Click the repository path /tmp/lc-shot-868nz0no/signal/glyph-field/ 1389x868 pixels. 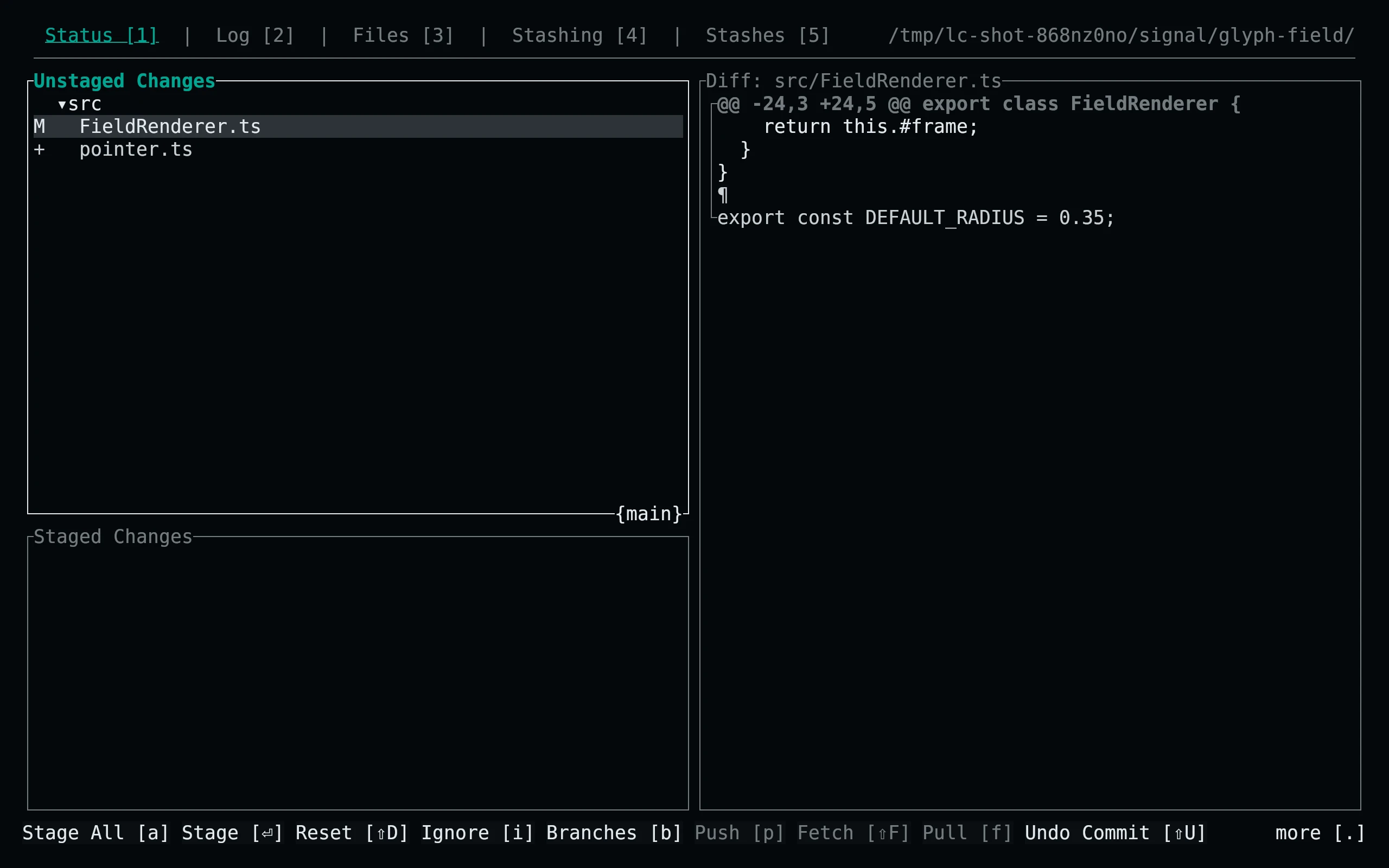pyautogui.click(x=1121, y=36)
